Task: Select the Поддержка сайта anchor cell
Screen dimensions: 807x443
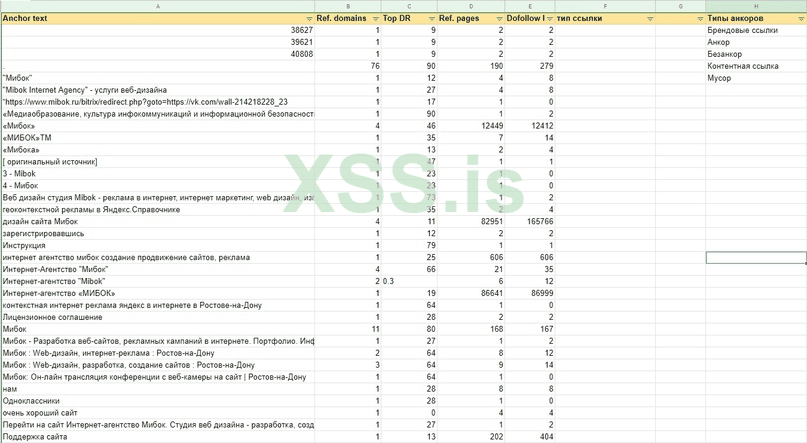Action: (x=158, y=437)
